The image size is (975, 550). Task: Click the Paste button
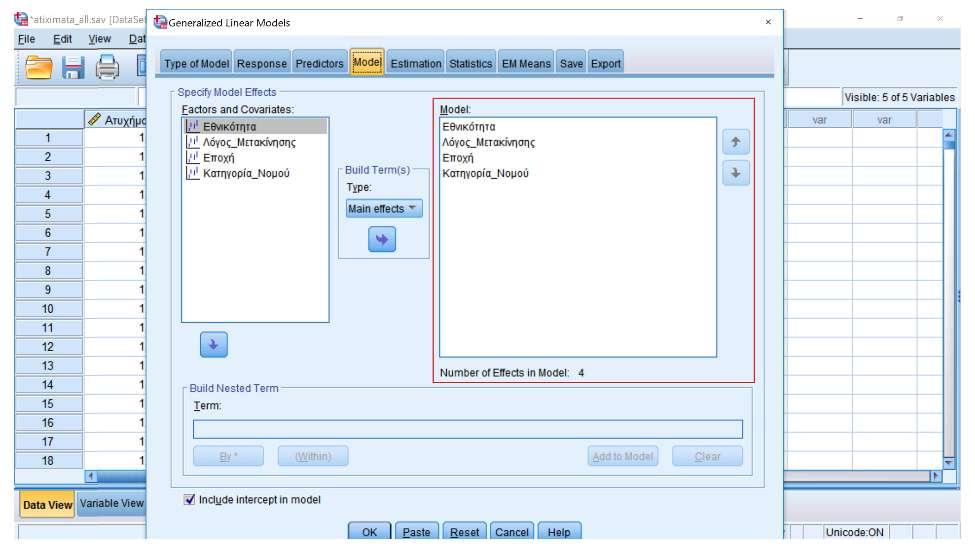pos(416,531)
